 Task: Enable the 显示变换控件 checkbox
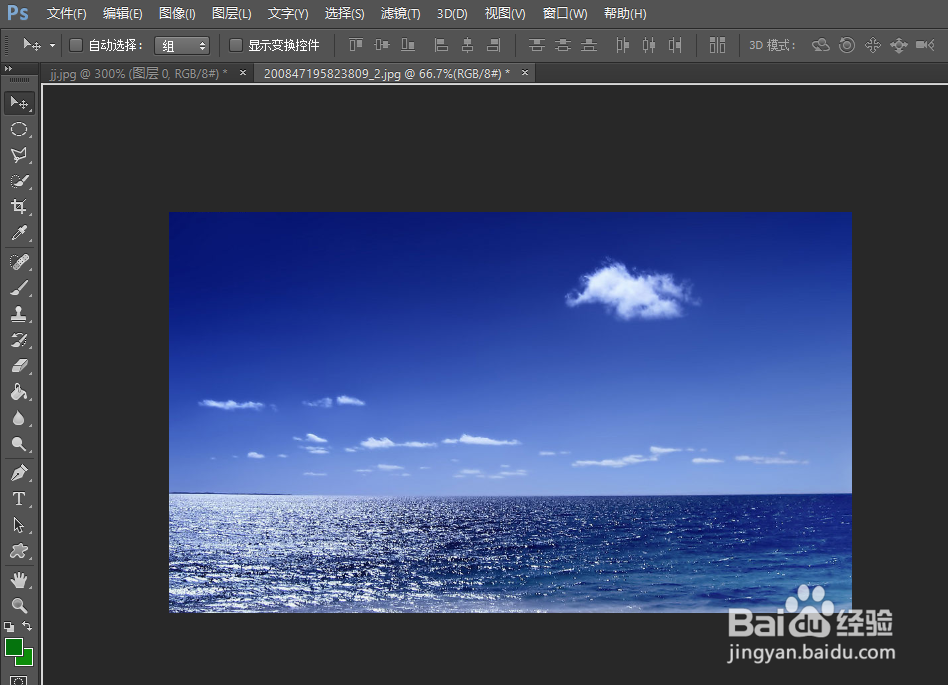(236, 45)
